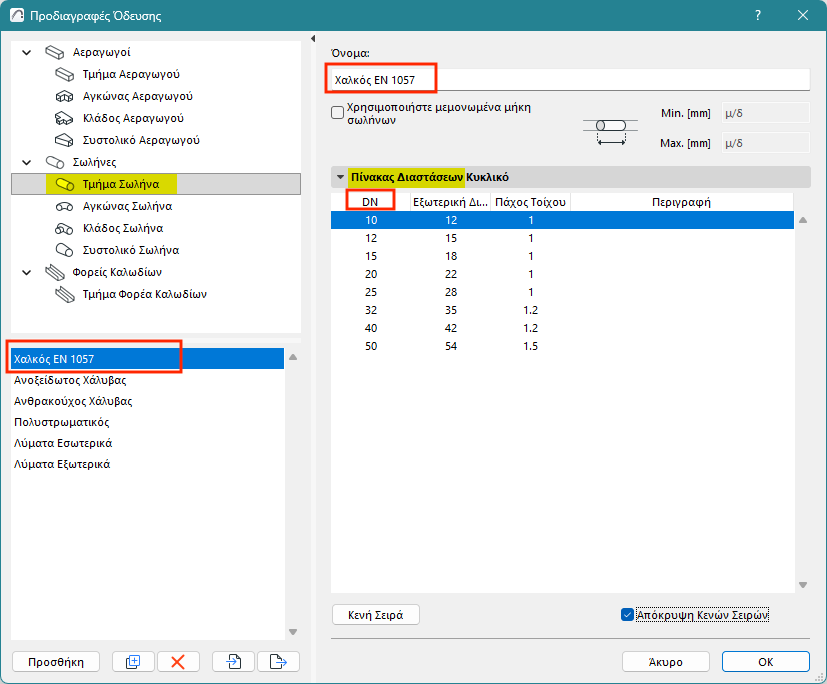Click the Προσθήκη button

[x=56, y=661]
